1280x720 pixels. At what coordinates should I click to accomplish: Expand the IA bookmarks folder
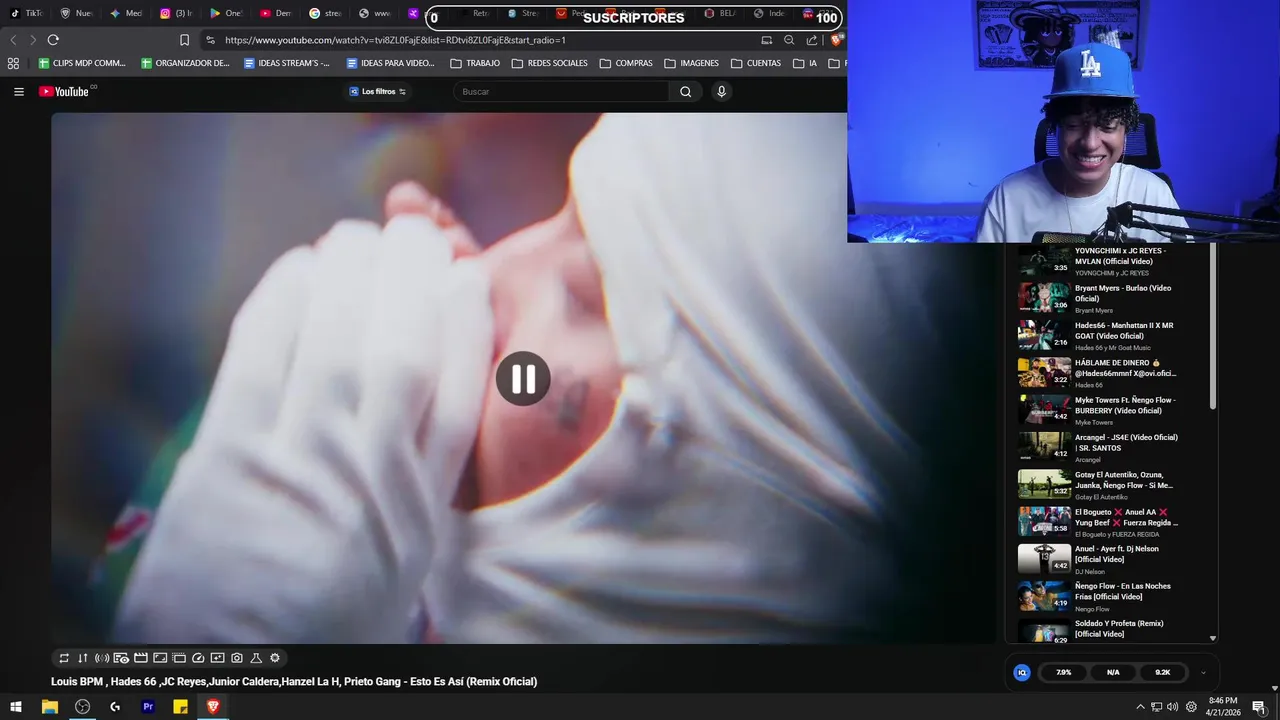tap(806, 63)
